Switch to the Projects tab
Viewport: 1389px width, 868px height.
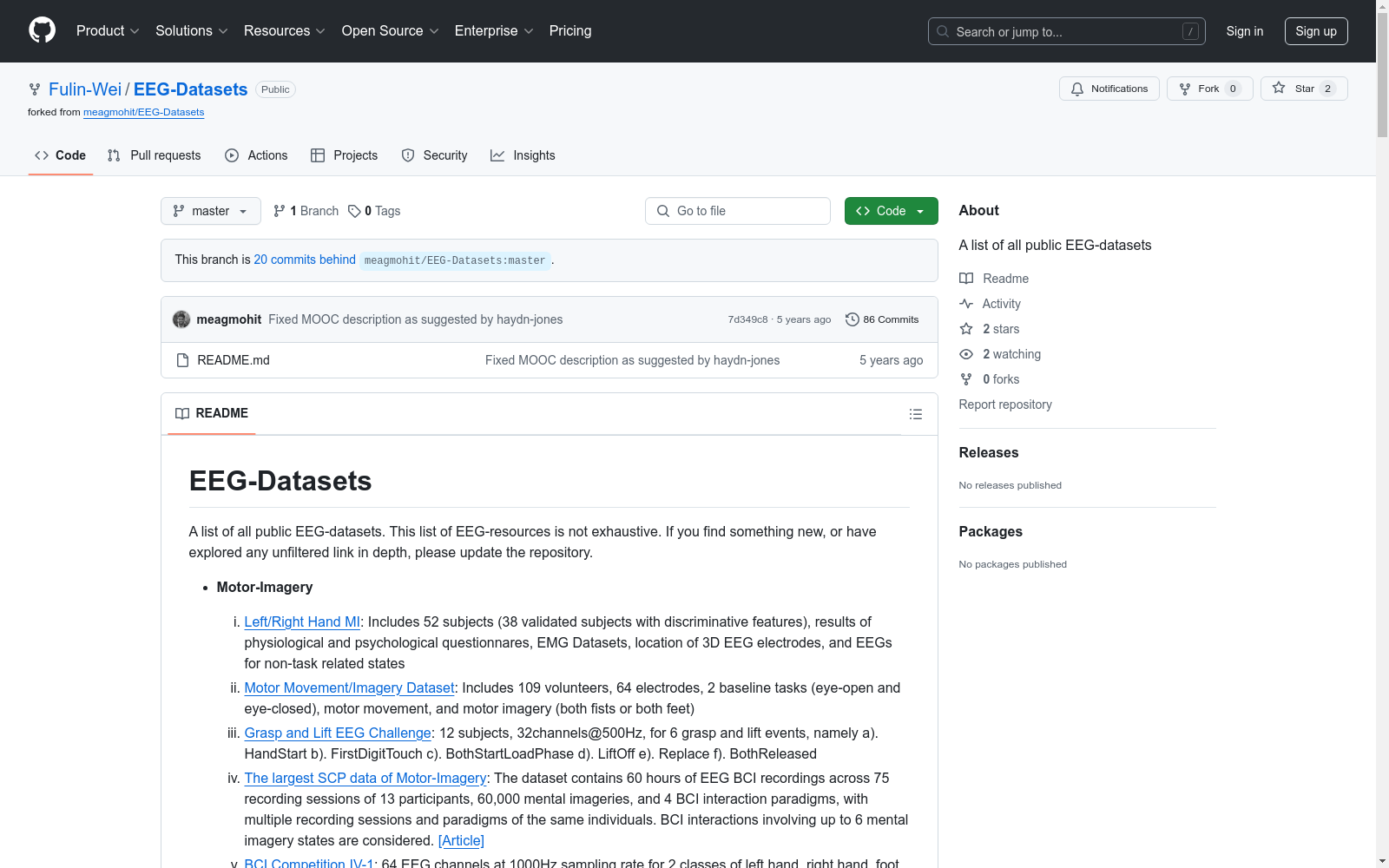[x=345, y=155]
